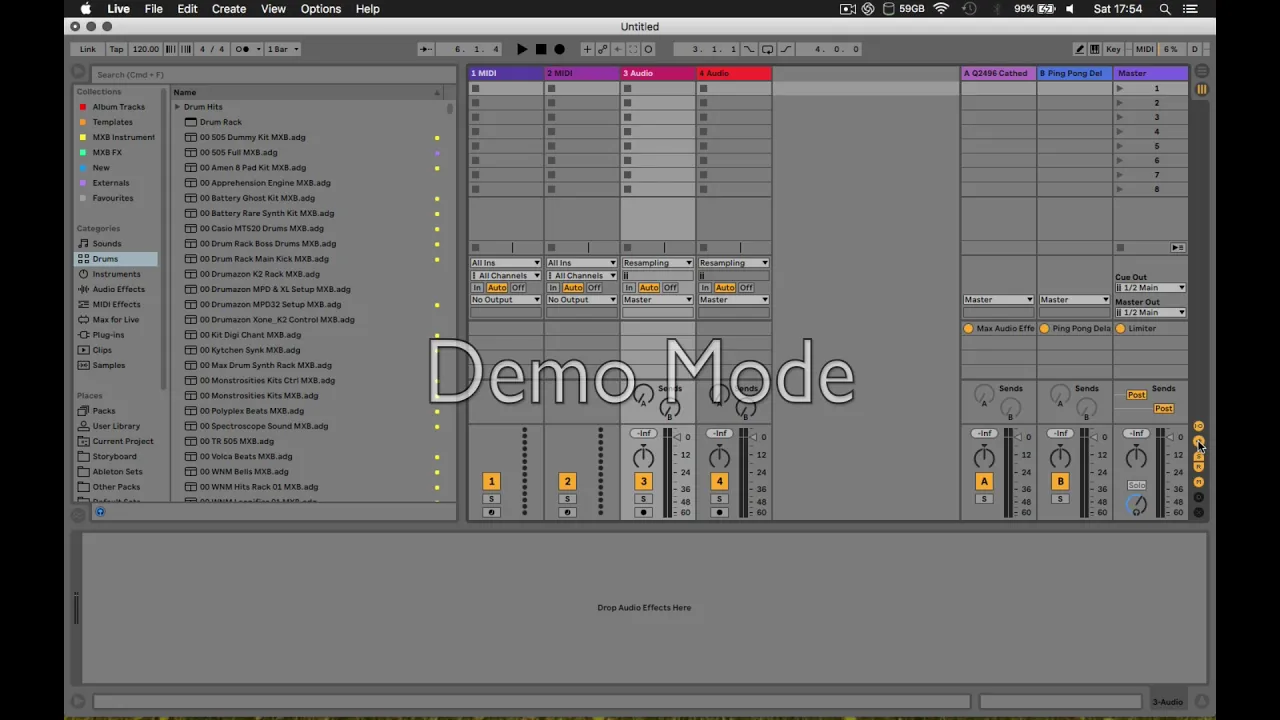Open Master Out 1/2 Main dropdown

(x=1150, y=313)
